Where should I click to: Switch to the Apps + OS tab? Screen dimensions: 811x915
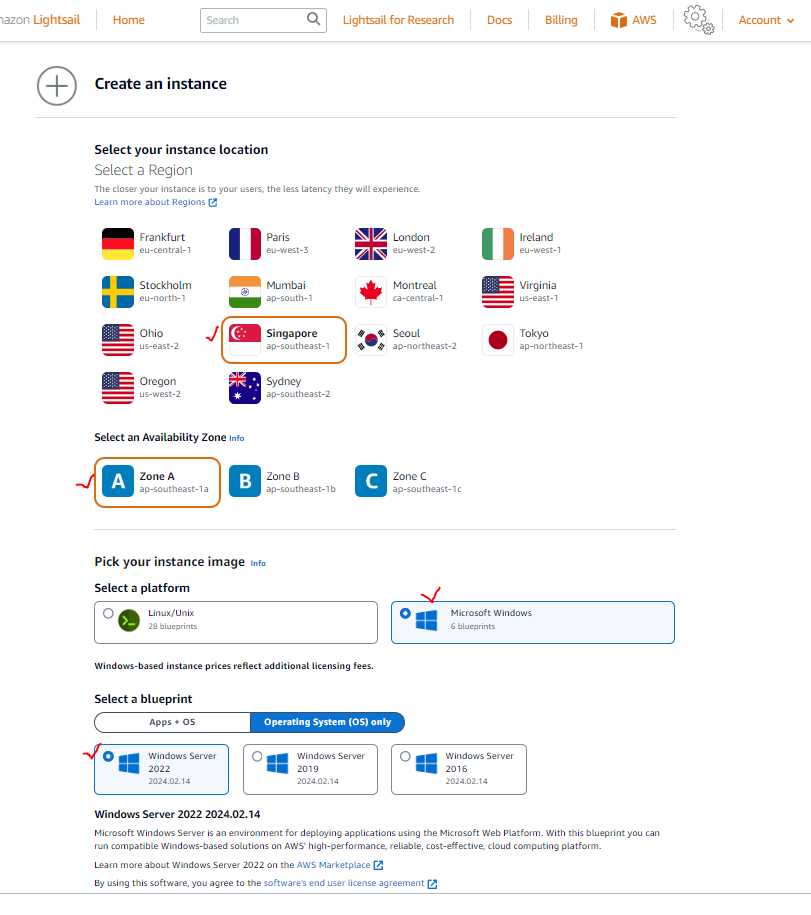(173, 722)
